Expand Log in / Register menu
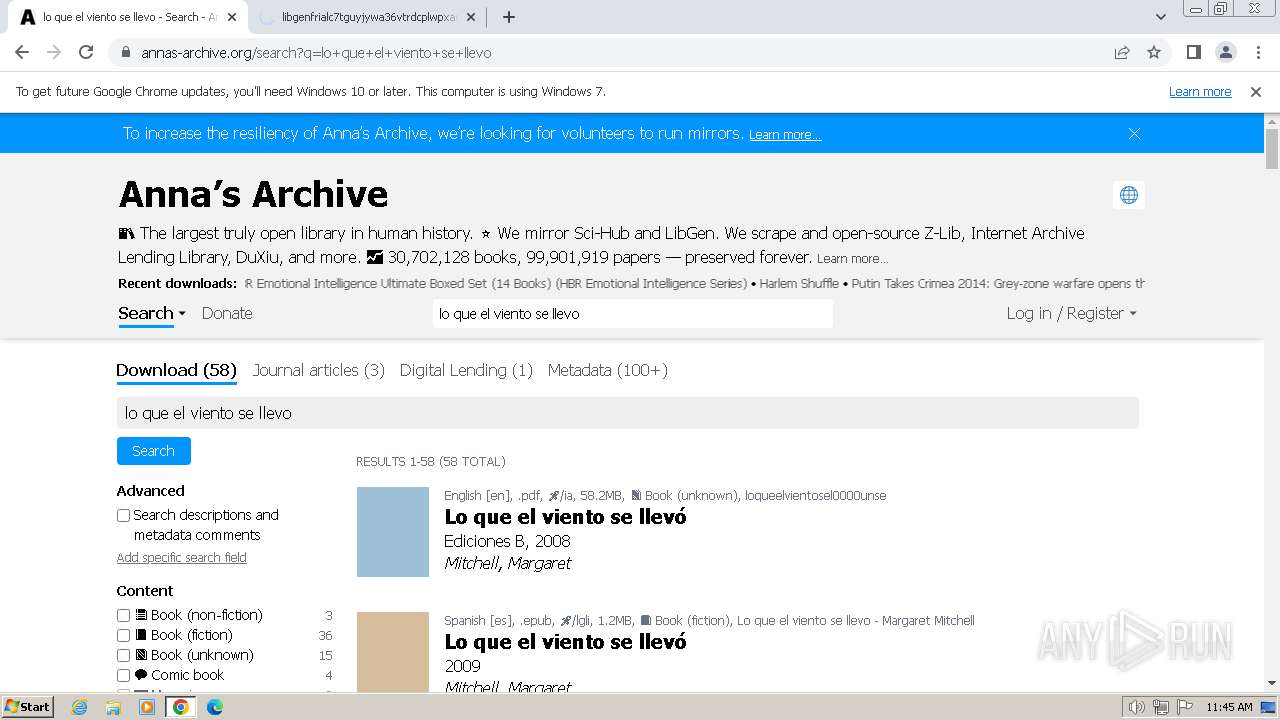This screenshot has width=1280, height=720. tap(1071, 313)
